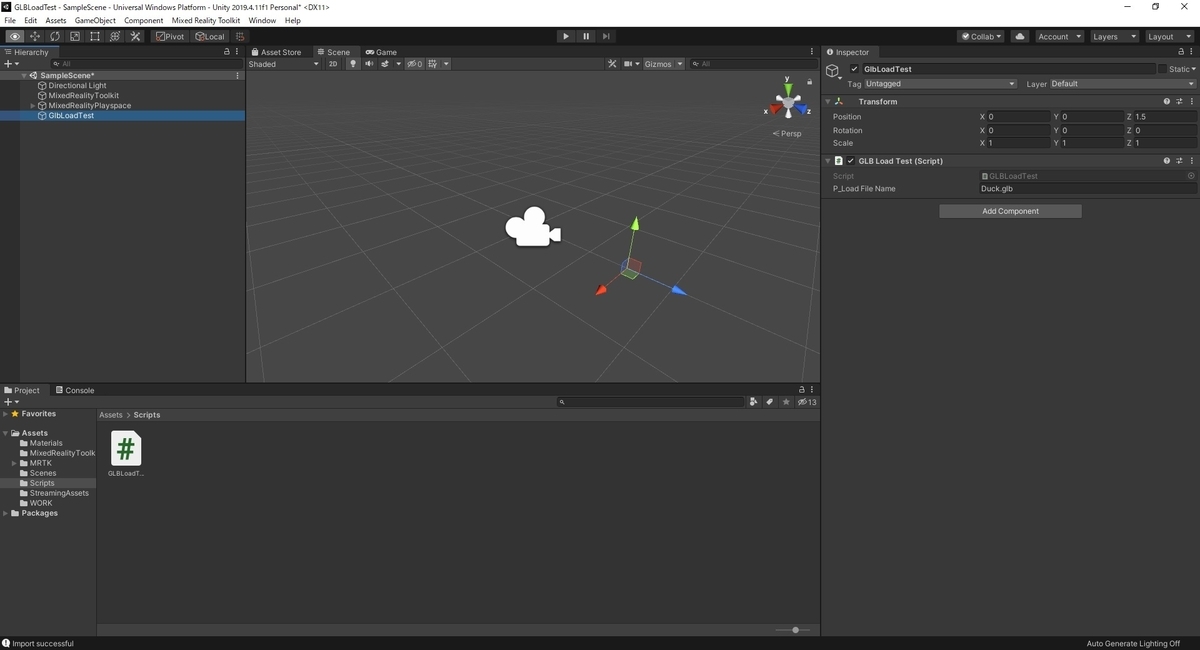Open Transform component help icon
Viewport: 1200px width, 650px height.
coord(1167,101)
